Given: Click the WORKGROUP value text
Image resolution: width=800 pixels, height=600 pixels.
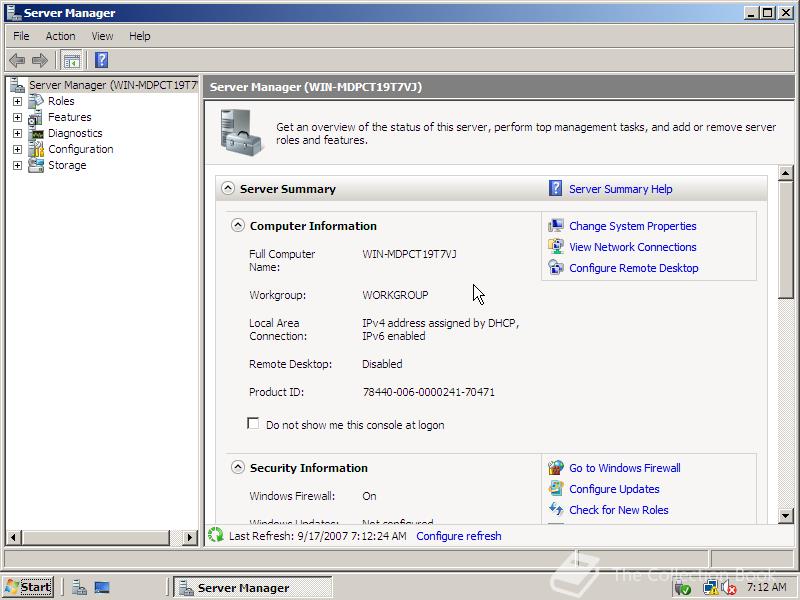Looking at the screenshot, I should coord(395,295).
